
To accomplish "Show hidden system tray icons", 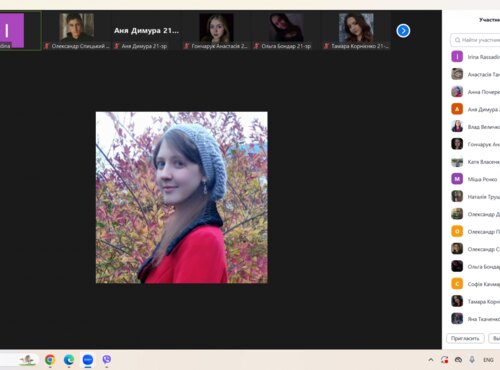I will click(431, 360).
